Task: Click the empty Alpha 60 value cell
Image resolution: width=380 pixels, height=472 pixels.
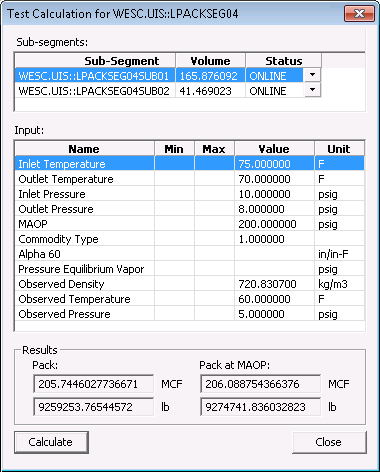Action: click(x=274, y=254)
